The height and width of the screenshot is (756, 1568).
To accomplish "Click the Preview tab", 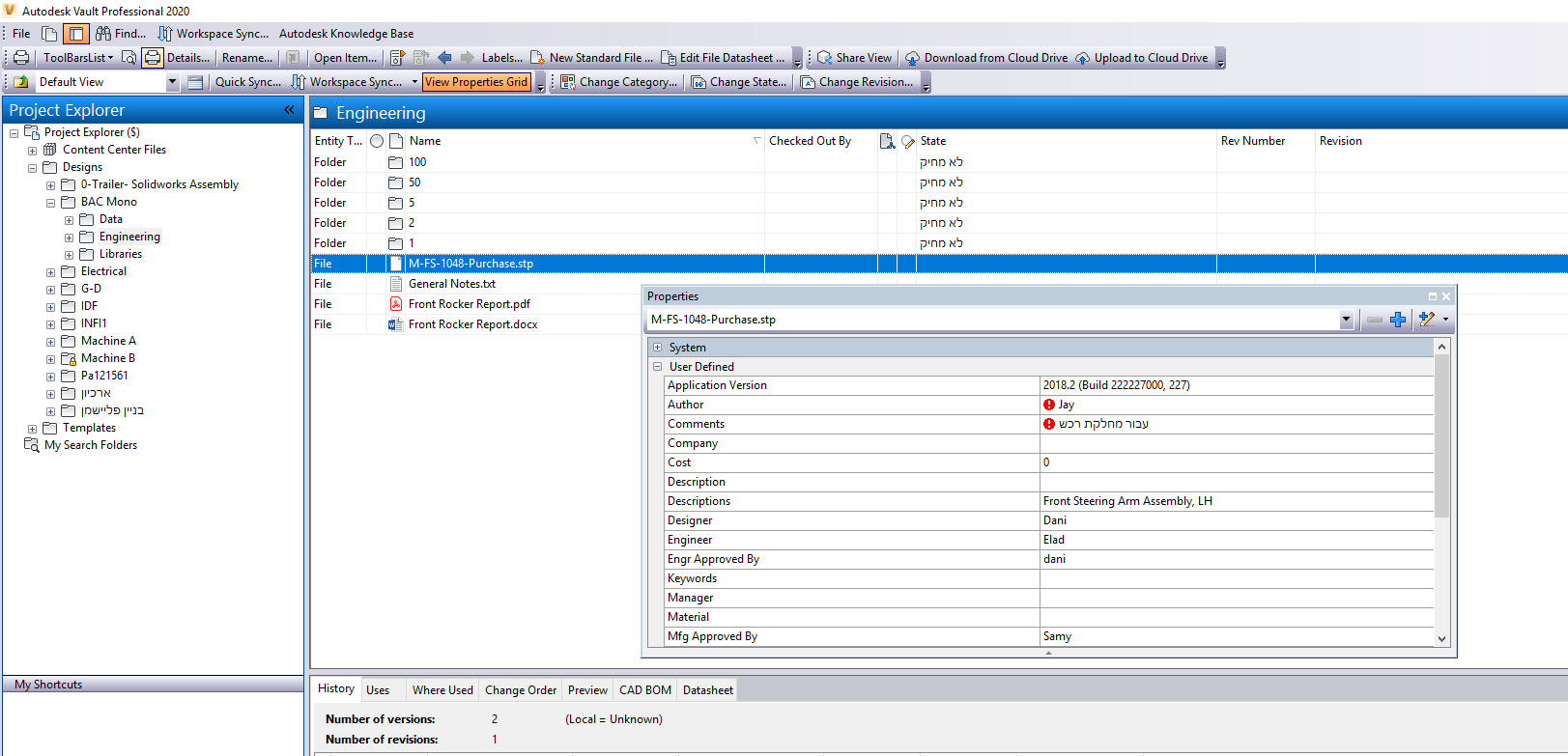I will pos(587,690).
